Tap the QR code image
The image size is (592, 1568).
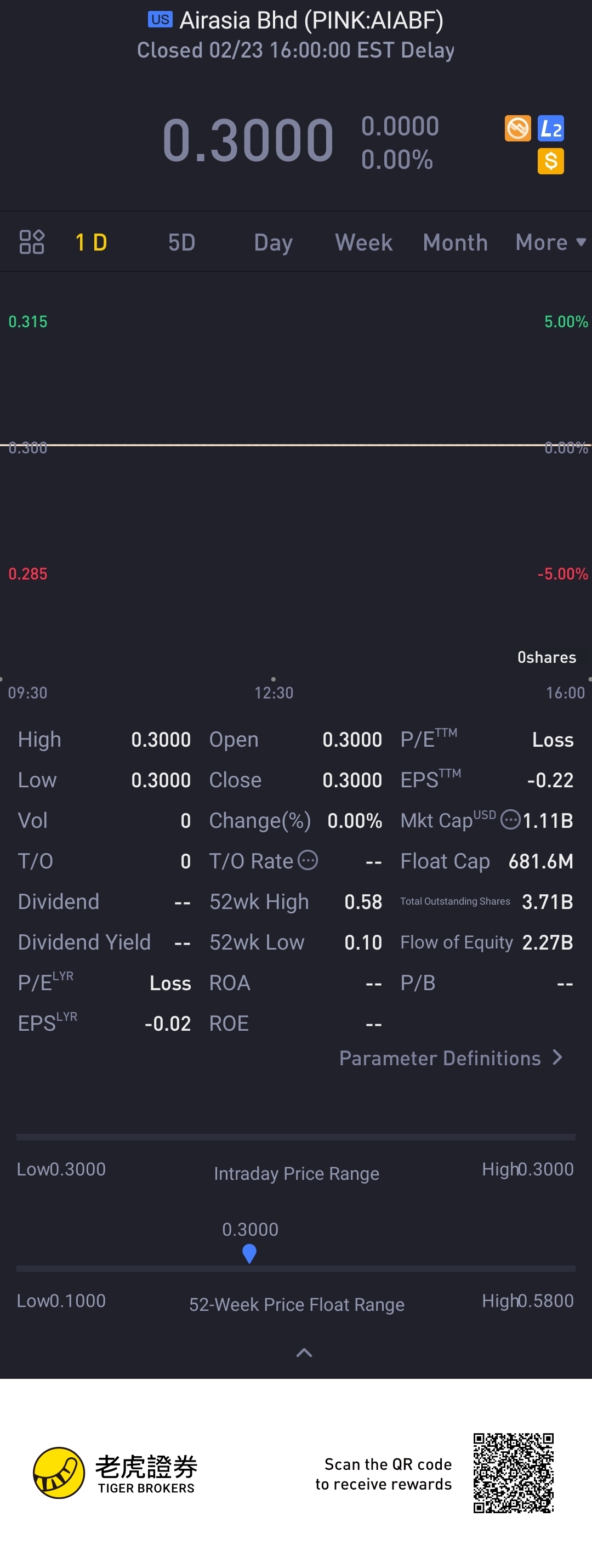point(514,1473)
